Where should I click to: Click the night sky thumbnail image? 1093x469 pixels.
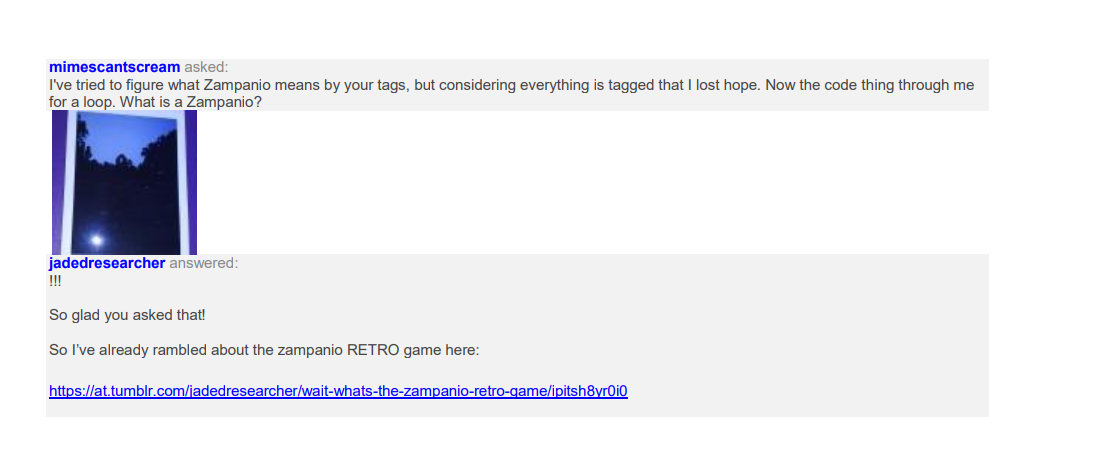tap(124, 182)
